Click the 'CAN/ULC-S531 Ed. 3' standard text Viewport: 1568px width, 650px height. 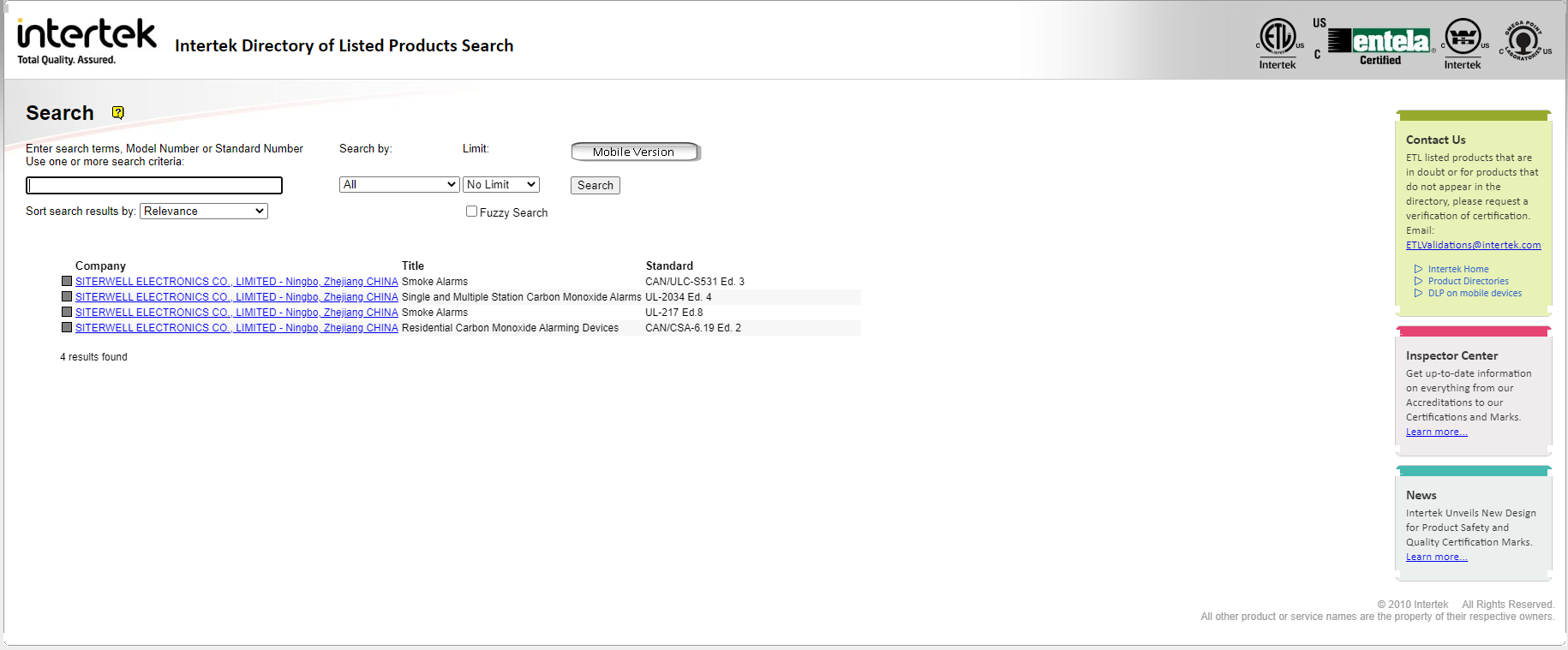(695, 282)
